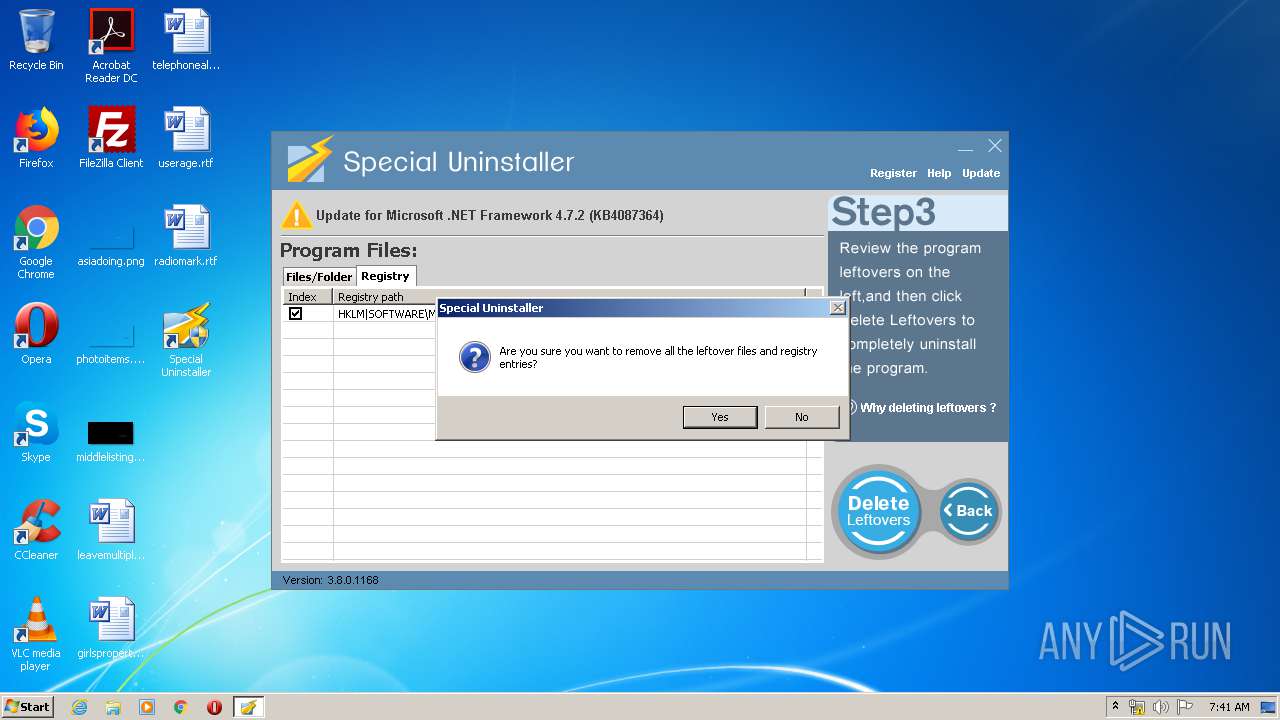Click the yellow warning triangle icon
The height and width of the screenshot is (720, 1280).
(297, 215)
